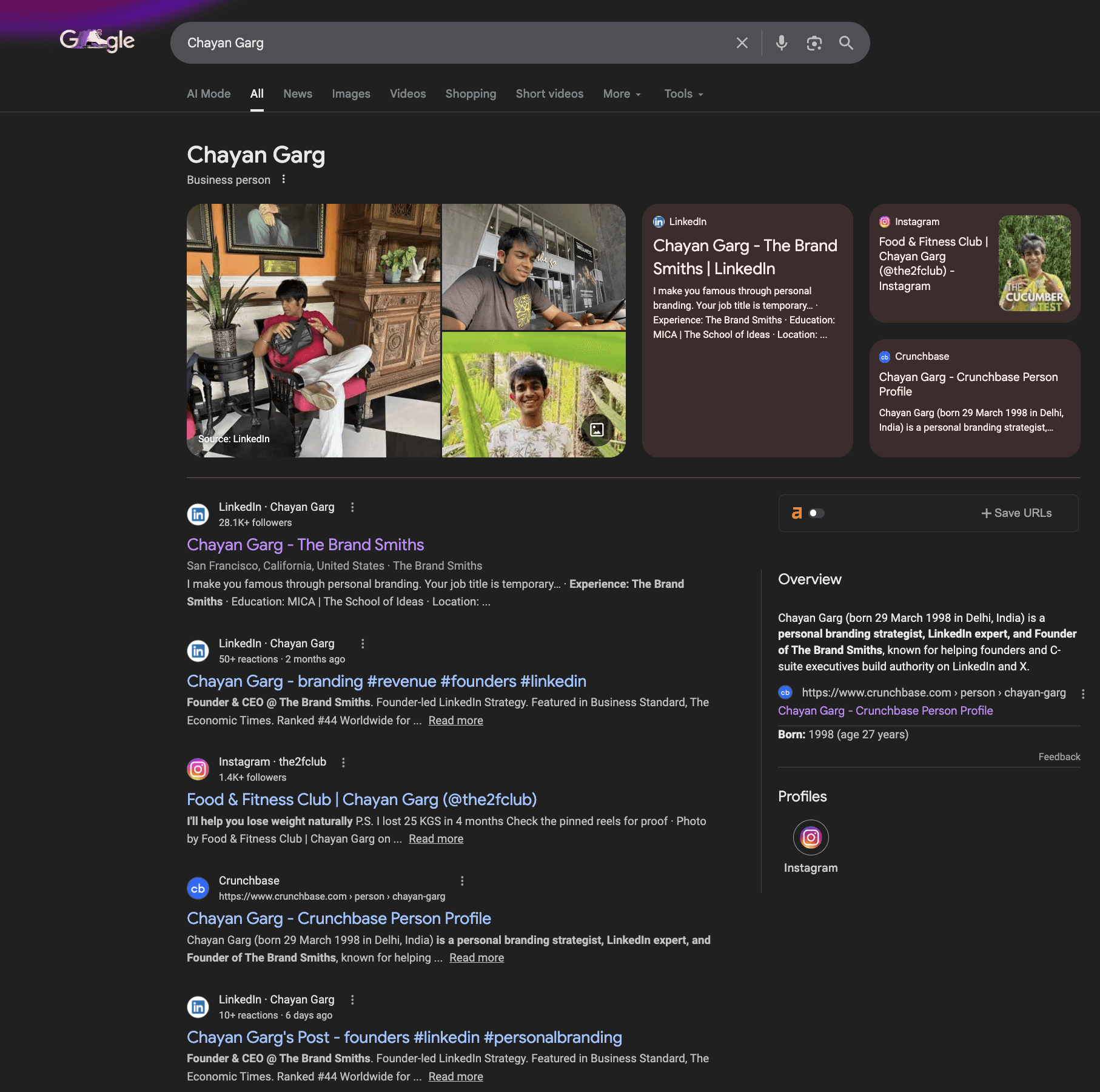Switch to the Shopping tab

click(x=471, y=94)
